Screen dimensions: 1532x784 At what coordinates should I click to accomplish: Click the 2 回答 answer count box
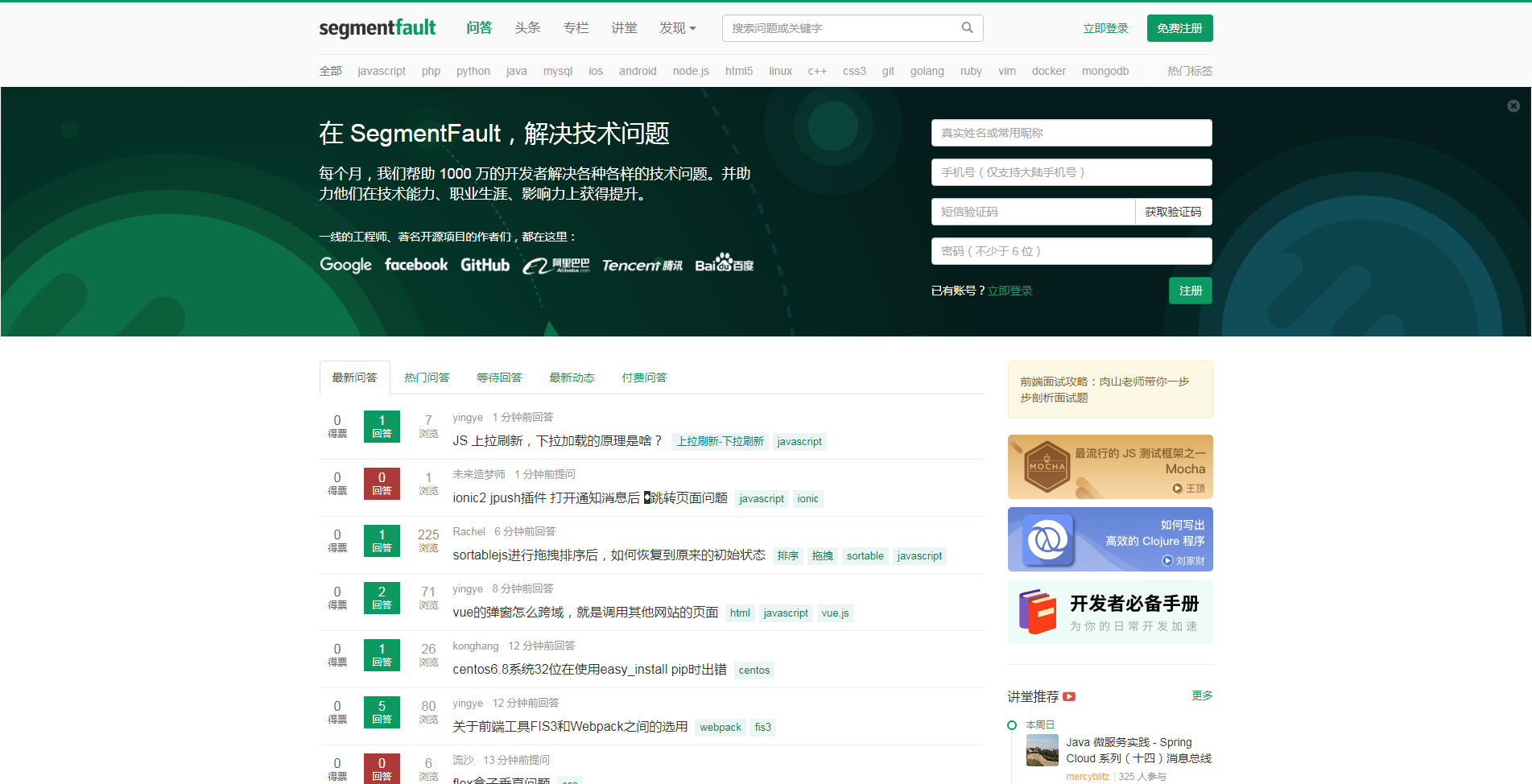point(382,597)
